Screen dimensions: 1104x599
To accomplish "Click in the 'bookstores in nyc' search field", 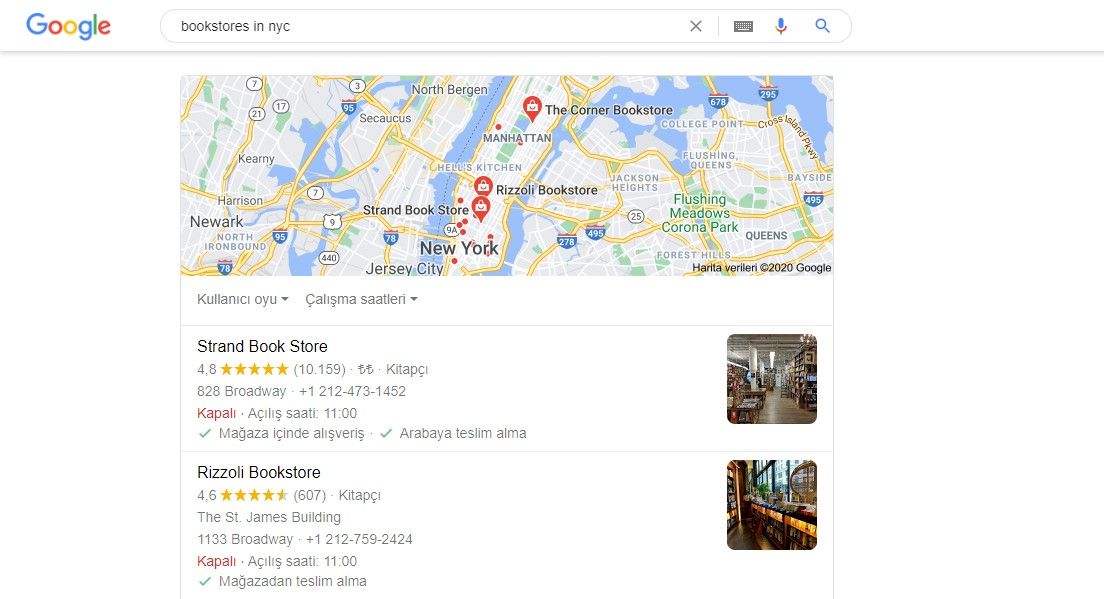I will tap(422, 26).
